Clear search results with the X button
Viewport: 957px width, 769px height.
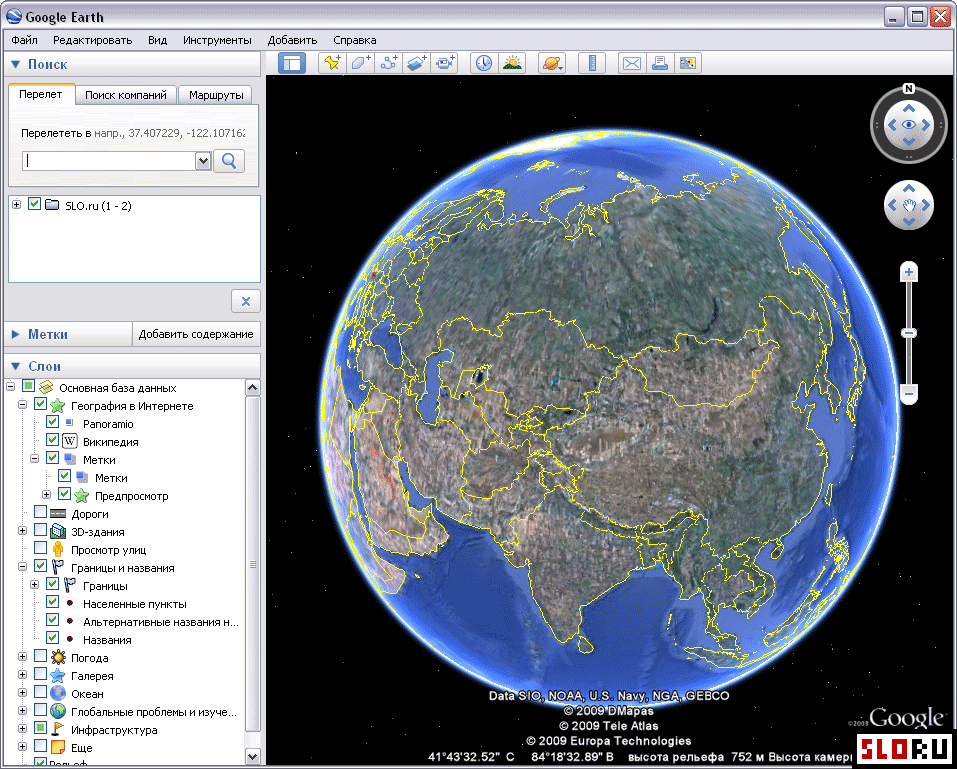tap(246, 301)
